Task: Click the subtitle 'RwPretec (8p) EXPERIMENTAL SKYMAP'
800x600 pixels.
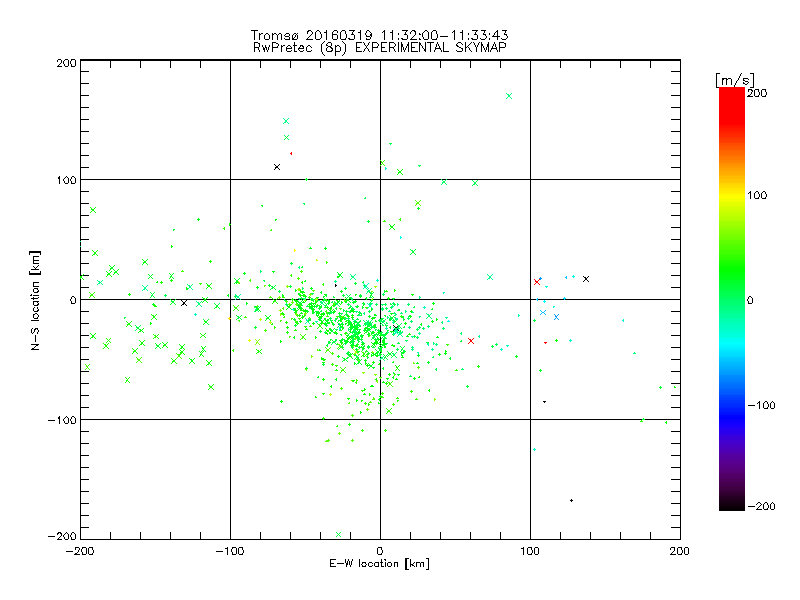Action: pos(380,48)
